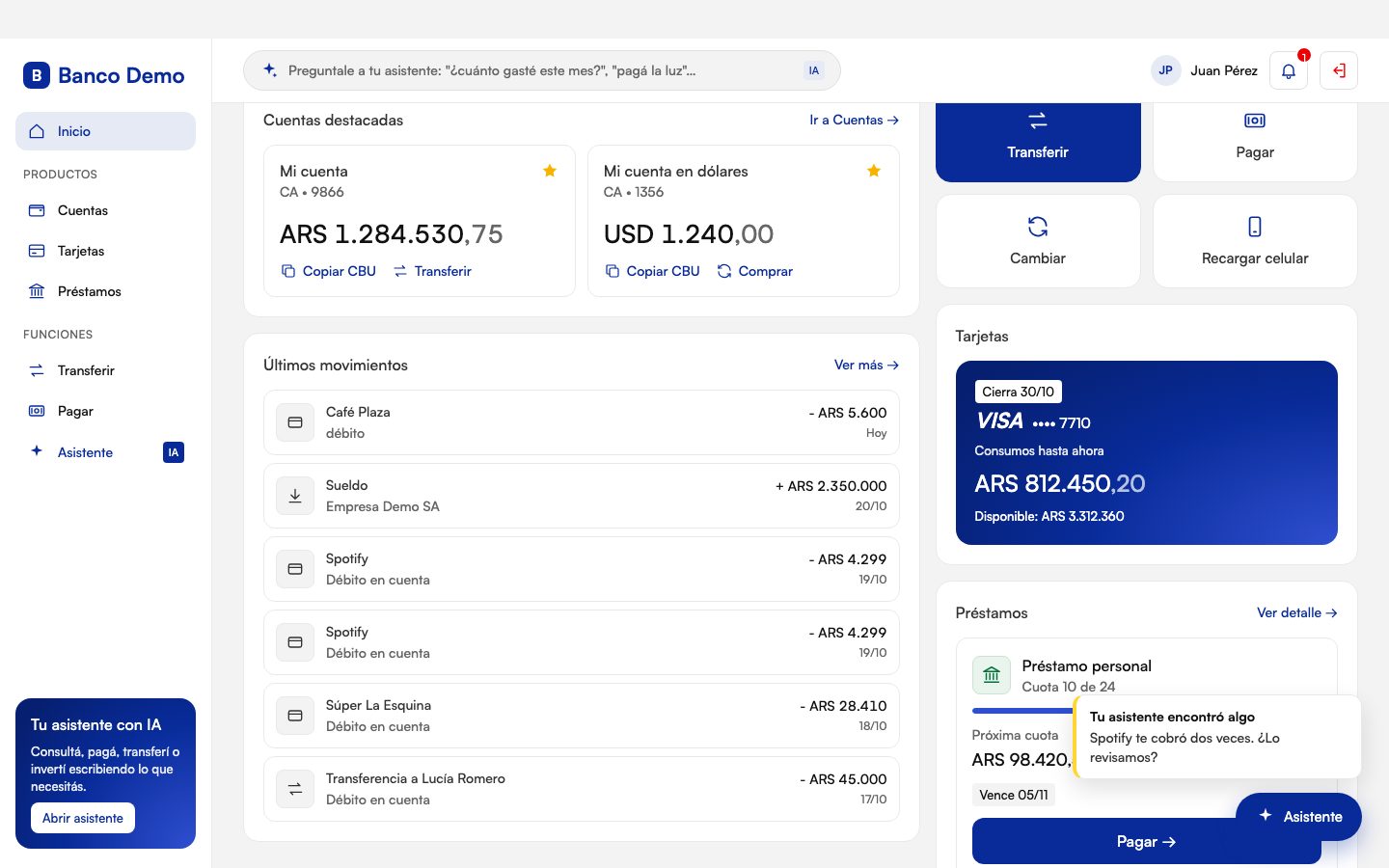Click the Pagar quick action tile
This screenshot has width=1389, height=868.
point(1255,141)
